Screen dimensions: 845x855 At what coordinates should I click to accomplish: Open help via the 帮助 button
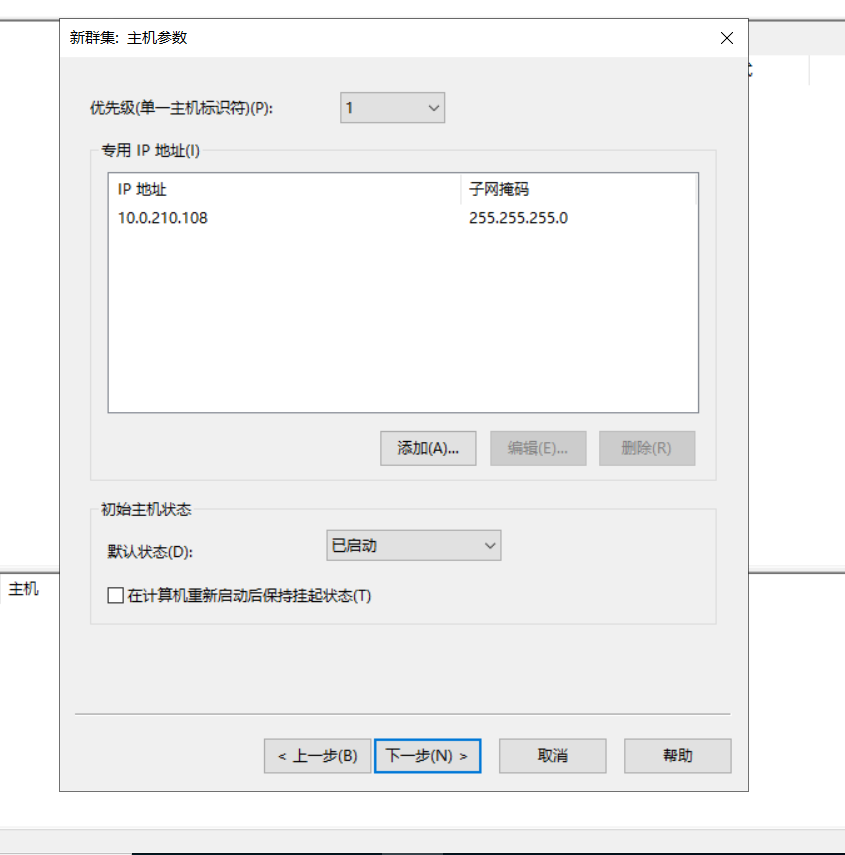677,756
